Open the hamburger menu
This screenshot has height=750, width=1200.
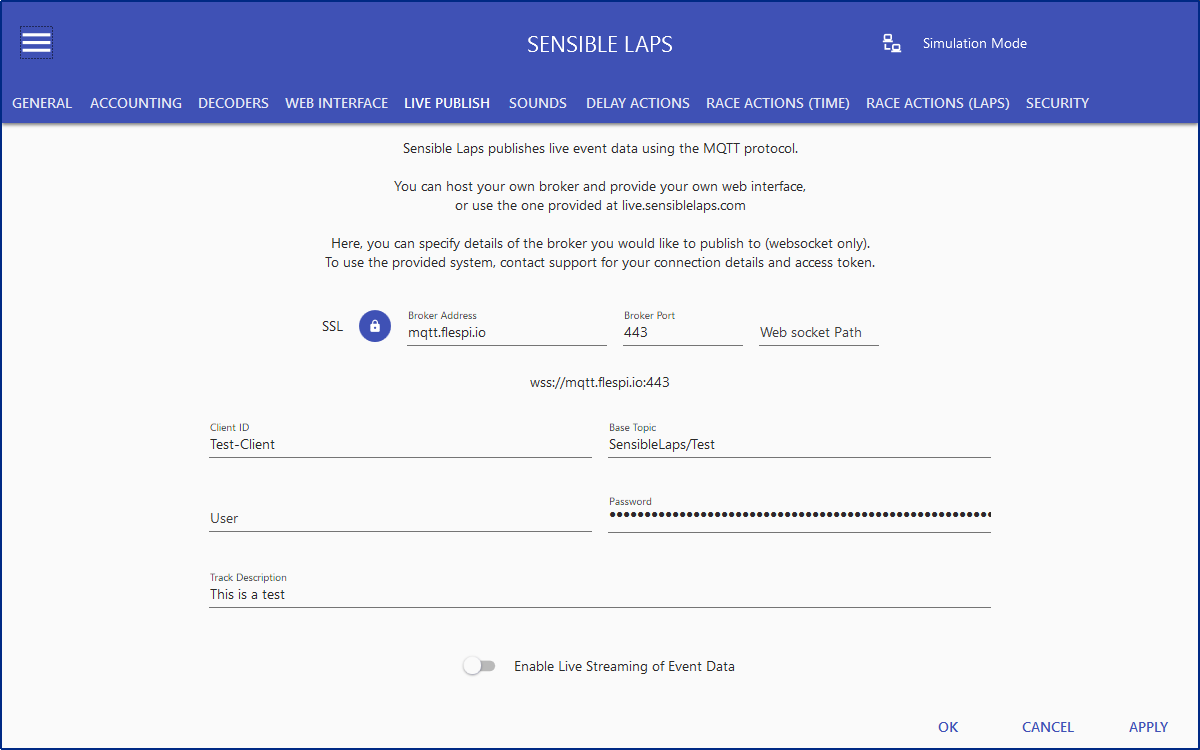point(37,43)
